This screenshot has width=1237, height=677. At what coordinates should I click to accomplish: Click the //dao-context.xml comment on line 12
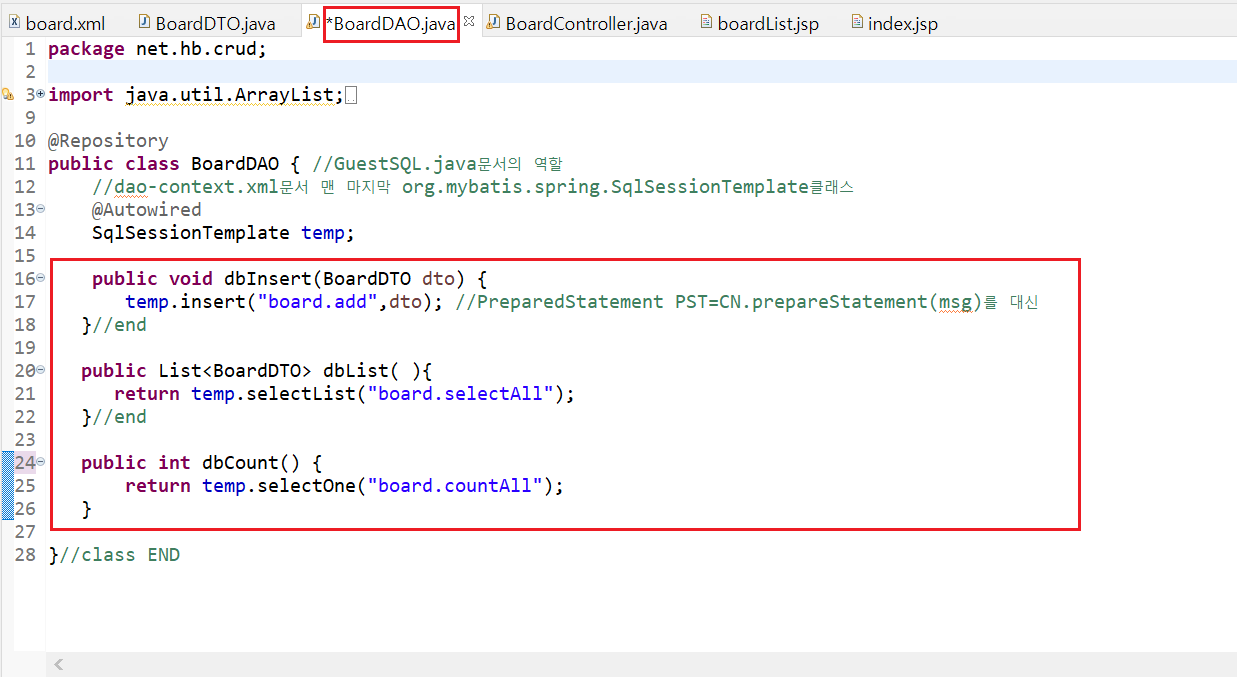click(x=473, y=187)
